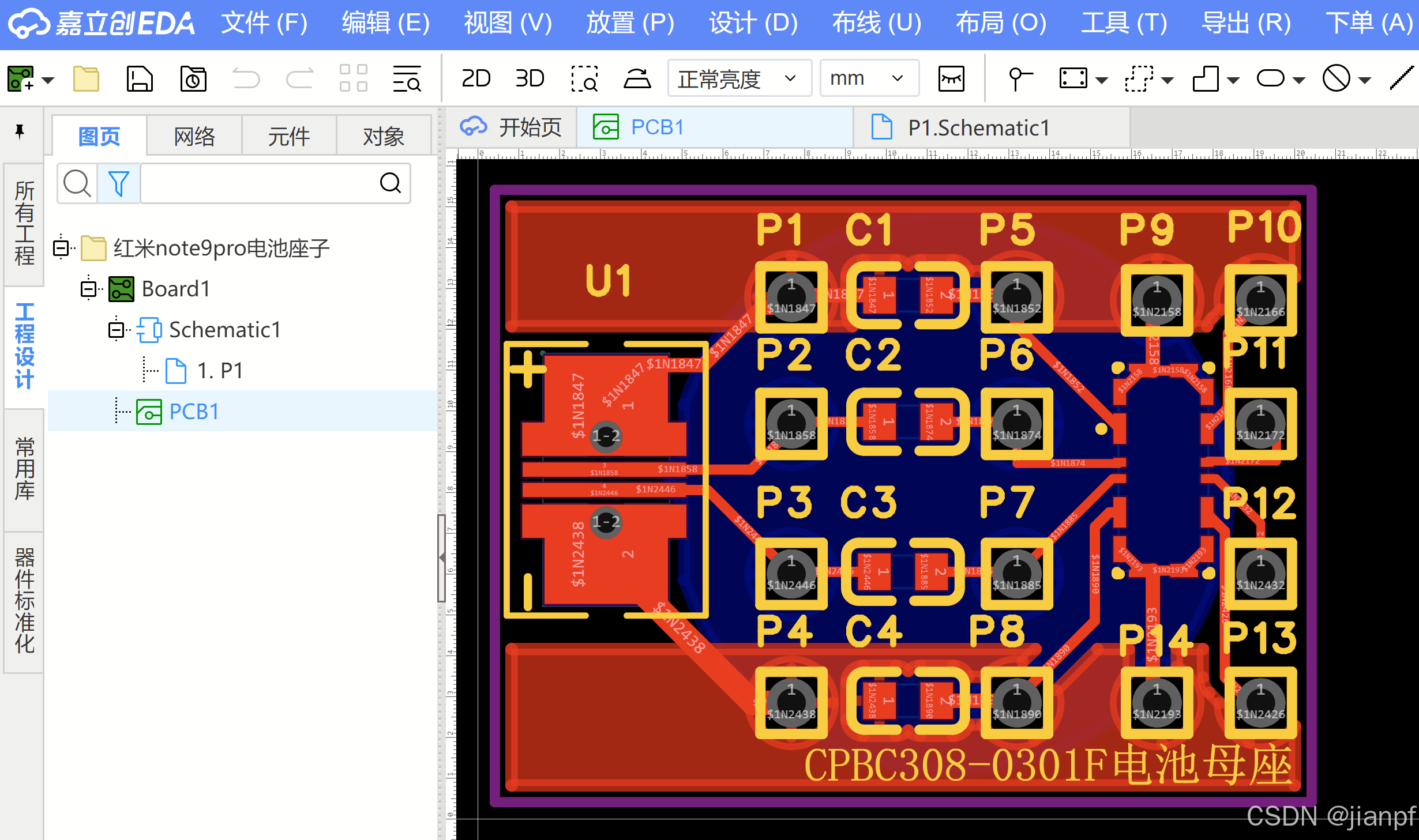Open the 布线 (U) menu
Screen dimensions: 1419x840
click(x=876, y=23)
